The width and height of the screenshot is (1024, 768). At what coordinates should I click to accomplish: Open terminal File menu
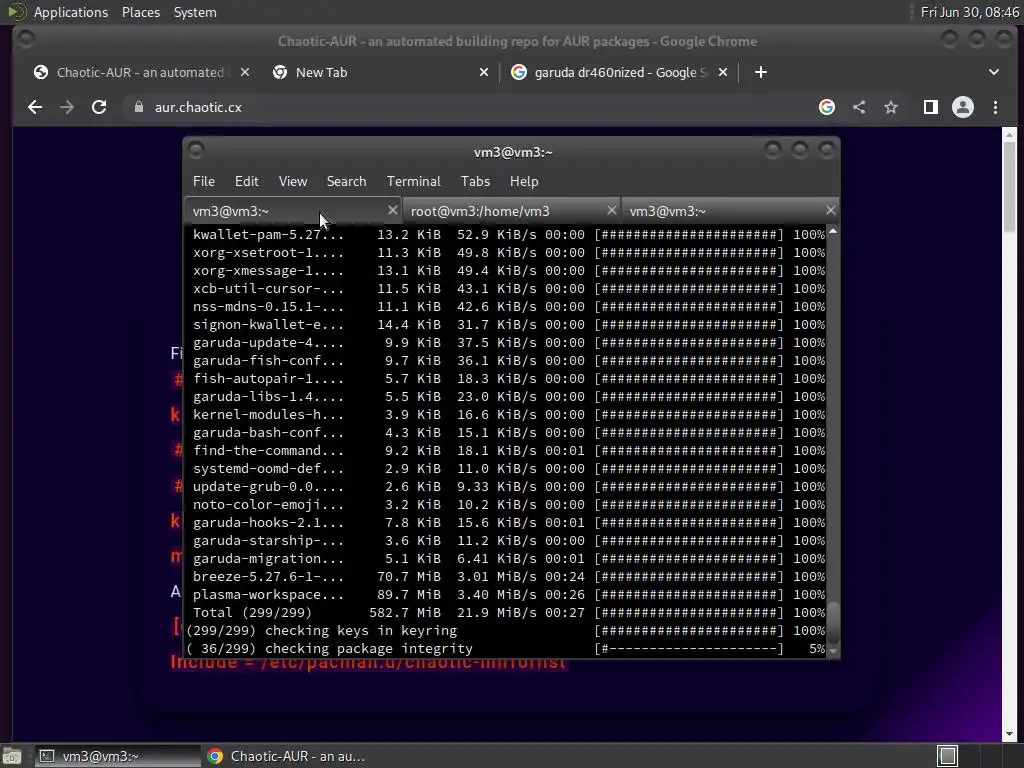tap(204, 182)
